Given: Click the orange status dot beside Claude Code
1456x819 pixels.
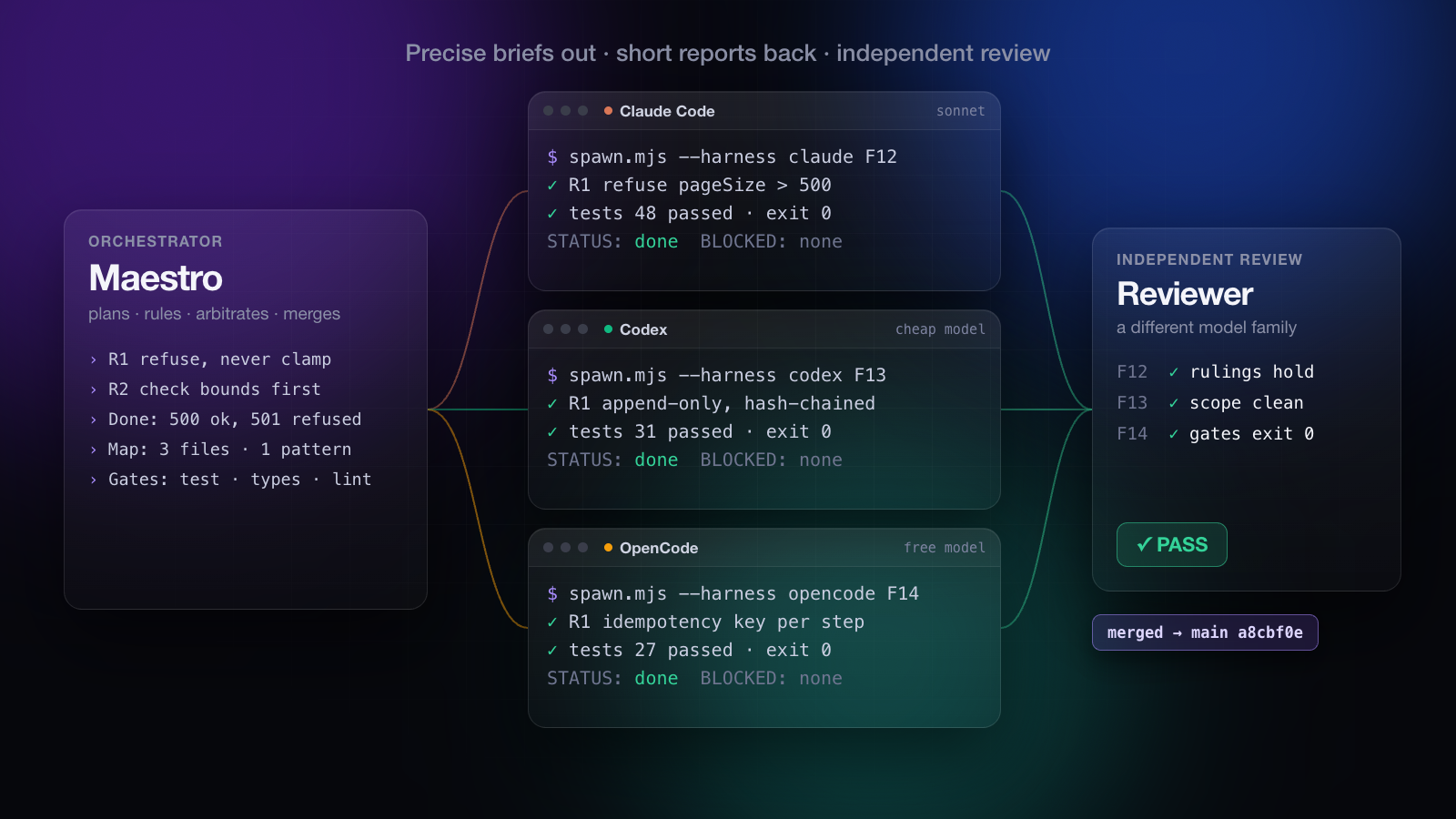Looking at the screenshot, I should click(x=608, y=111).
